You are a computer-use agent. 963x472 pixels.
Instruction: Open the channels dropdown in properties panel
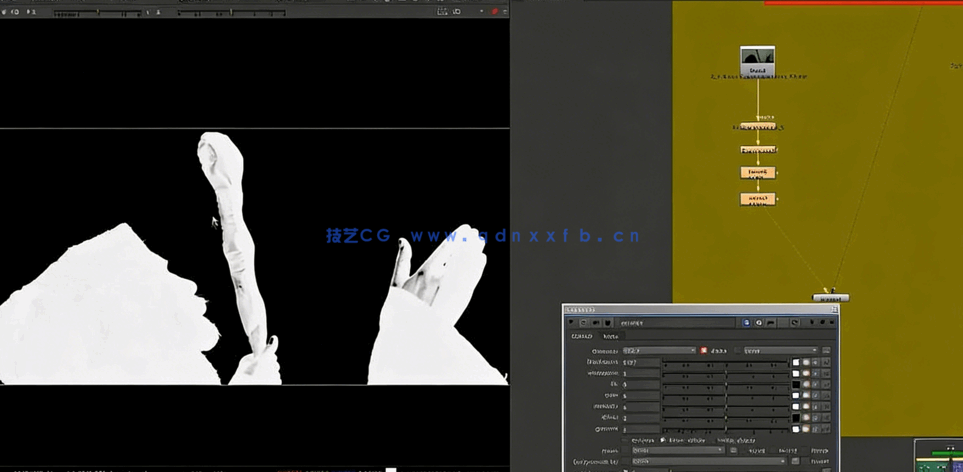657,351
